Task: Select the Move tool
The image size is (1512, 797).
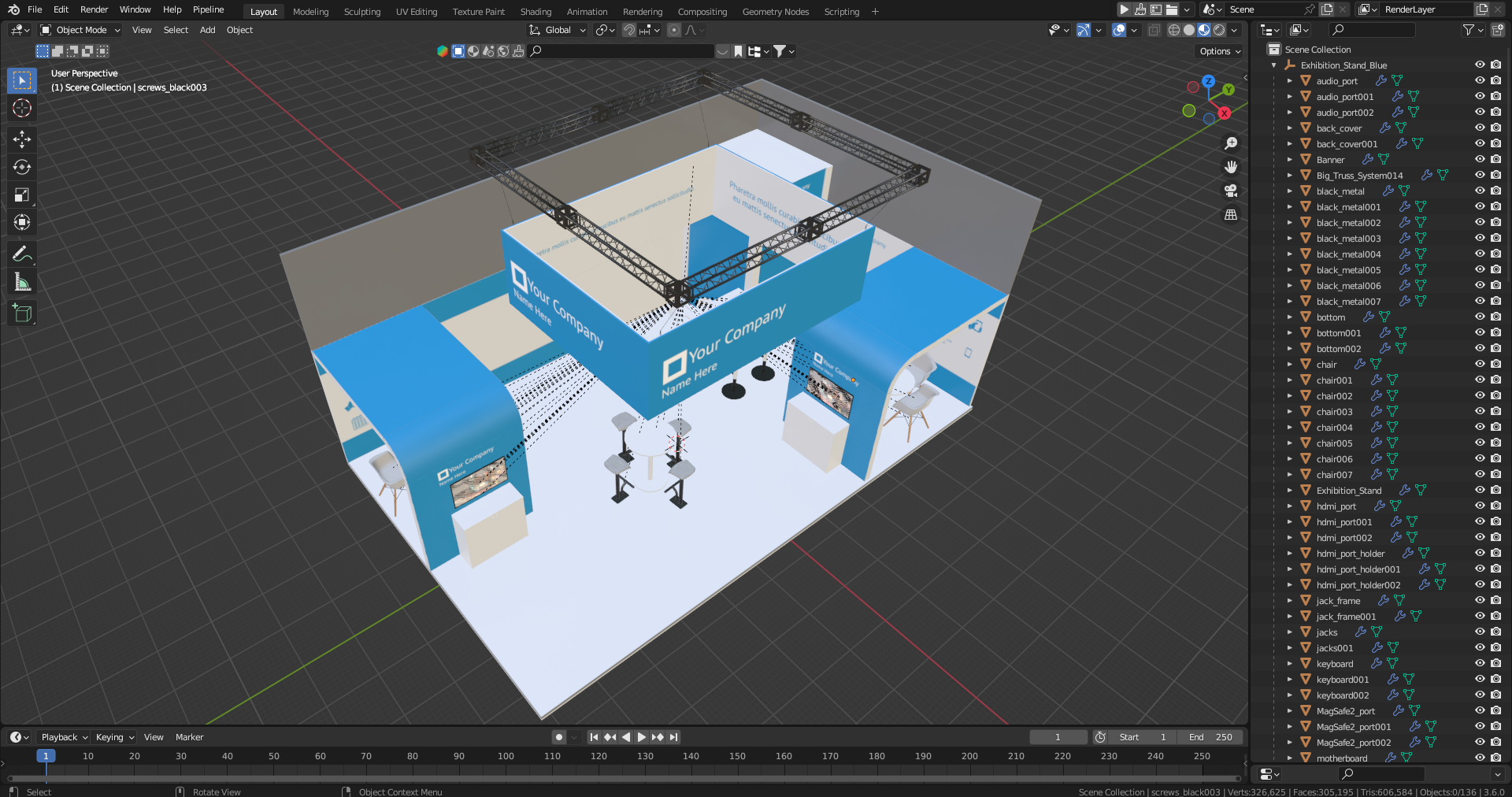Action: pos(22,139)
